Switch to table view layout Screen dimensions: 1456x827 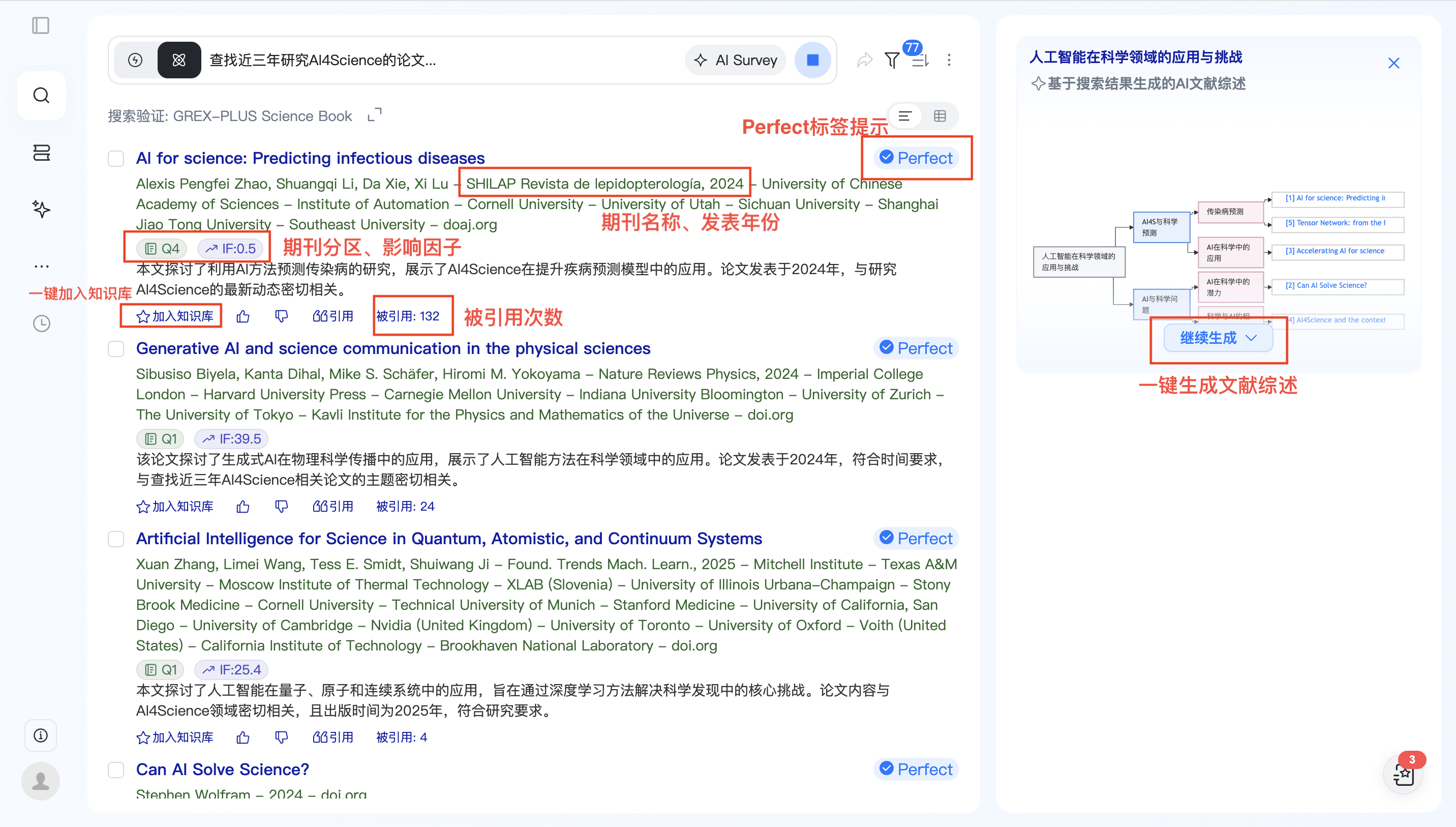[940, 116]
